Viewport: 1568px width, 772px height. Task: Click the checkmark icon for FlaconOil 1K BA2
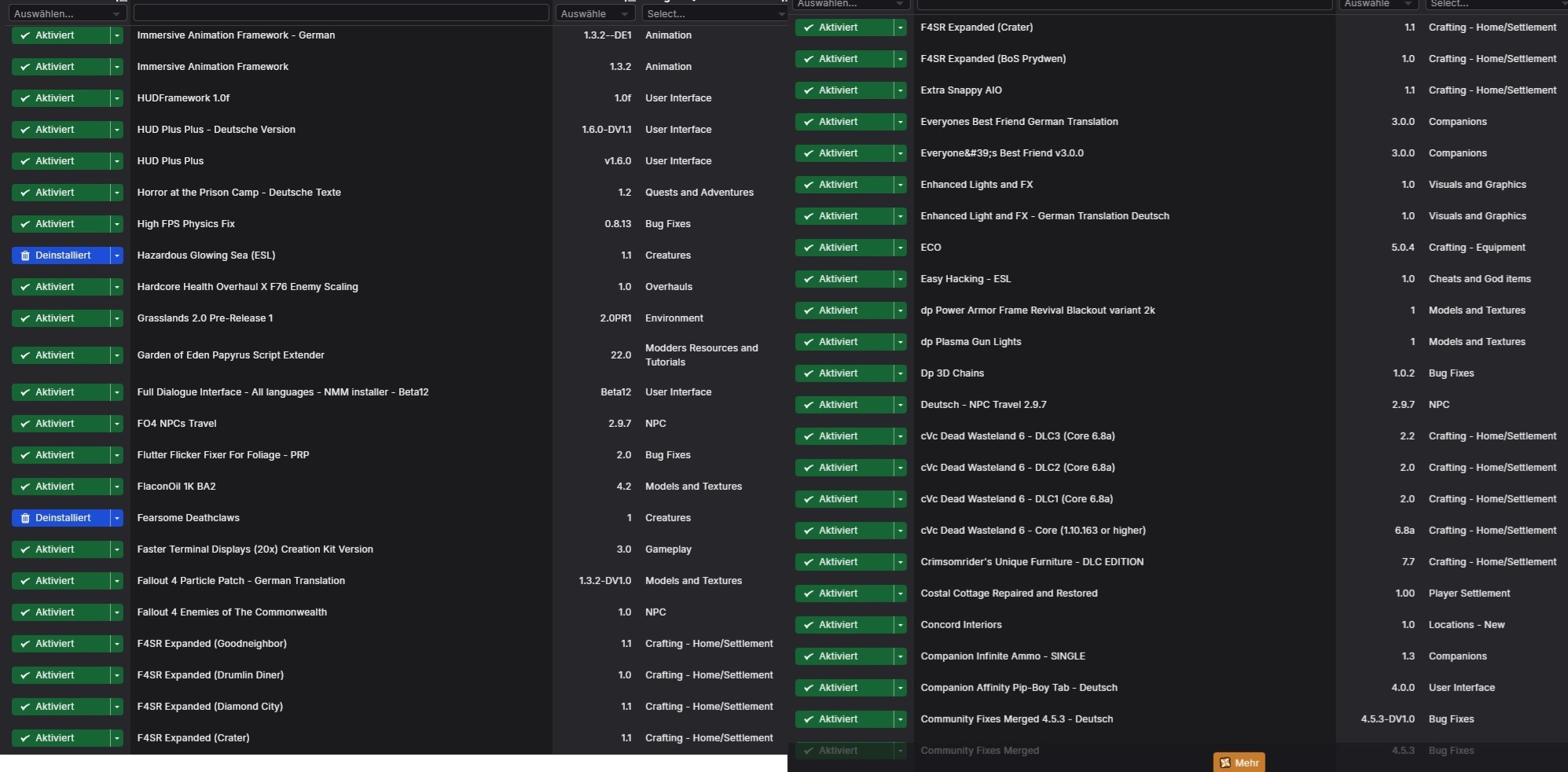(x=25, y=487)
